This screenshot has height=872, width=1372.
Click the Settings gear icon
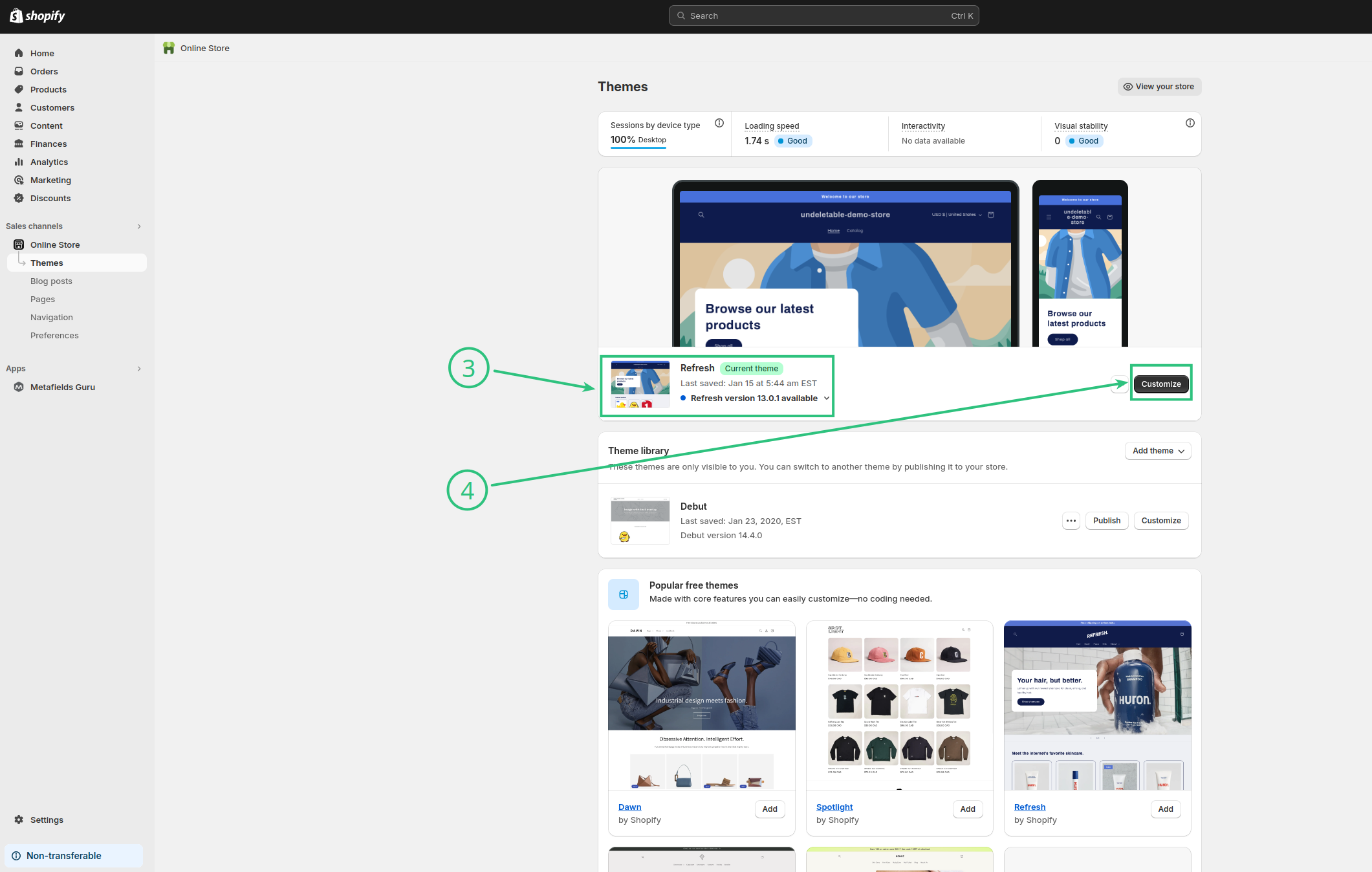[19, 820]
